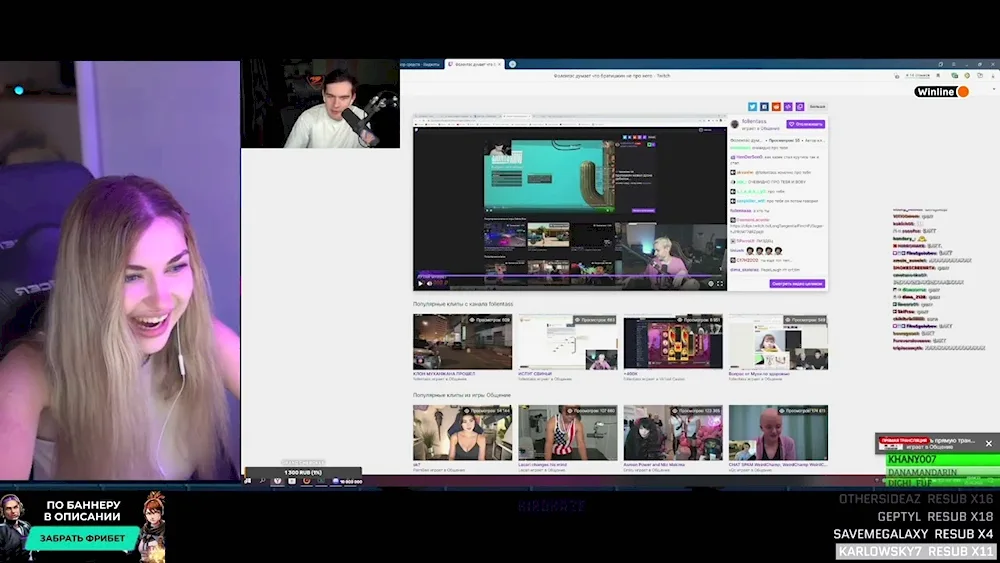This screenshot has height=563, width=1000.
Task: Mute the clip via volume speaker icon
Action: (x=429, y=284)
